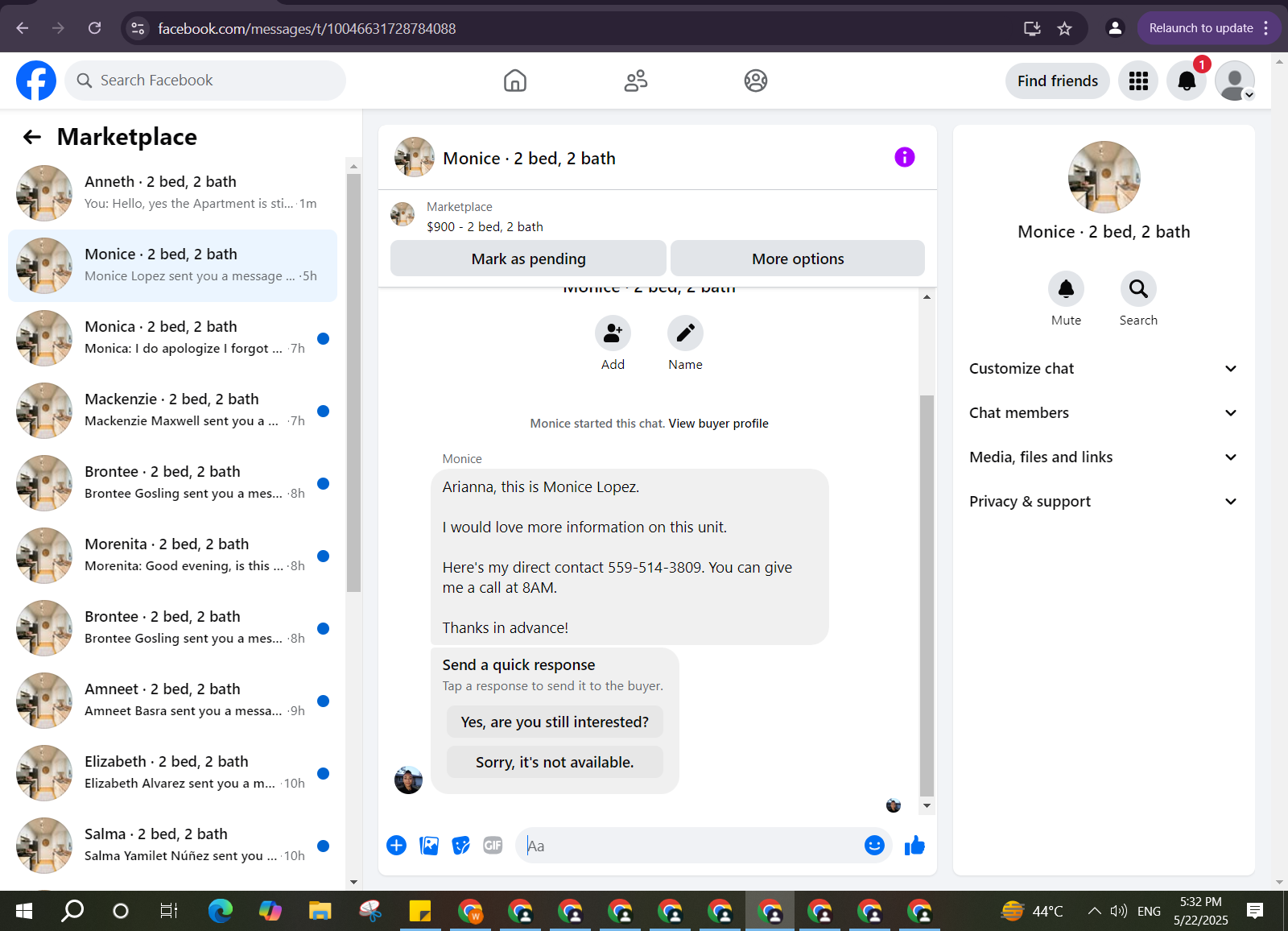
Task: Open the emoji picker
Action: pyautogui.click(x=874, y=845)
